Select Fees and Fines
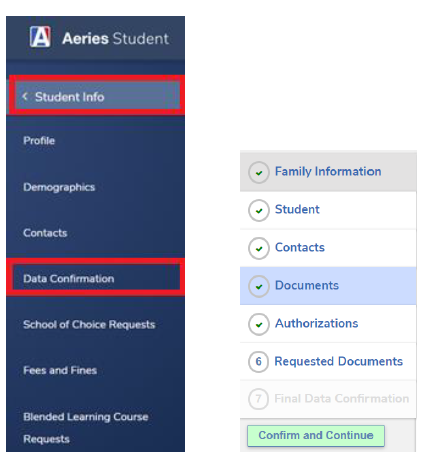Image resolution: width=438 pixels, height=469 pixels. [60, 370]
